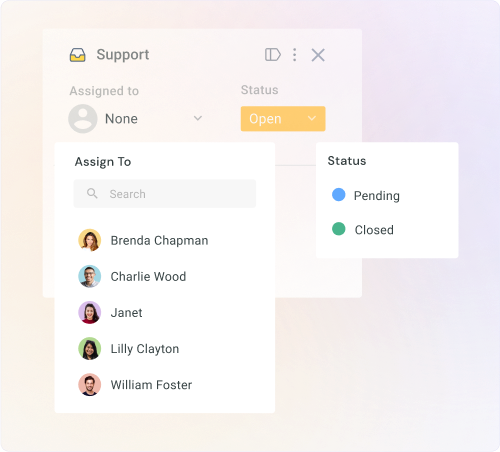Toggle the side panel icon

(x=273, y=55)
